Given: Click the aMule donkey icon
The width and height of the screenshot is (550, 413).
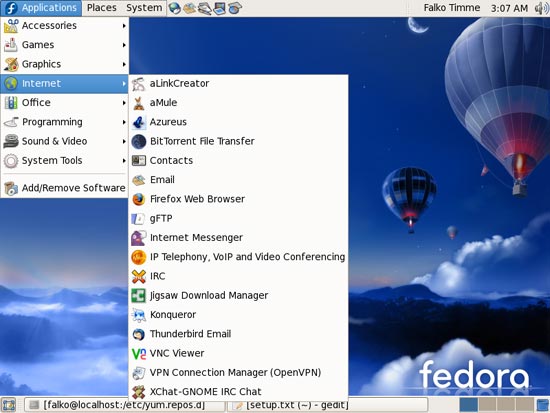Looking at the screenshot, I should coord(139,103).
